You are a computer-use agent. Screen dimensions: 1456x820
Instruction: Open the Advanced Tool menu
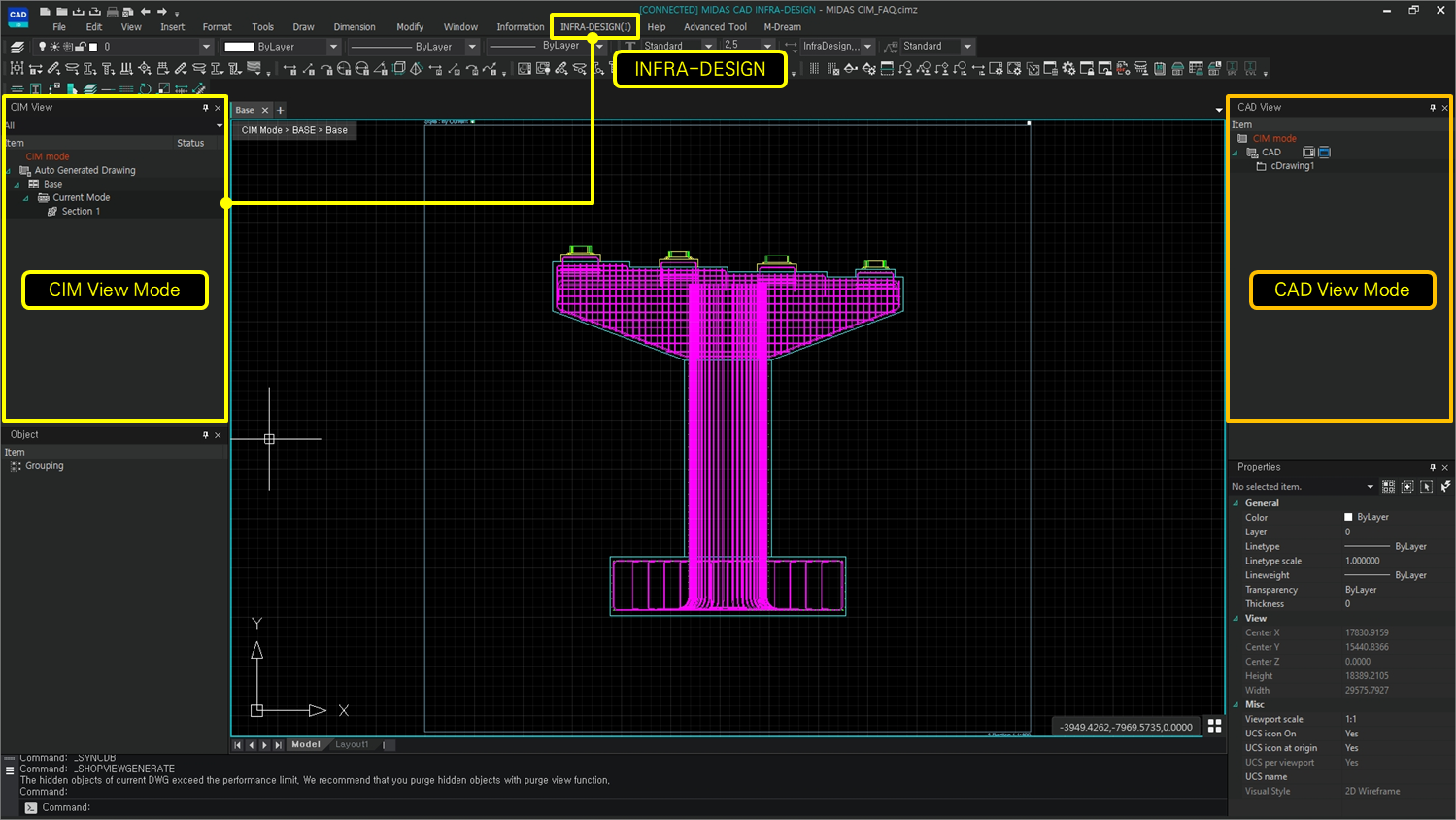715,27
